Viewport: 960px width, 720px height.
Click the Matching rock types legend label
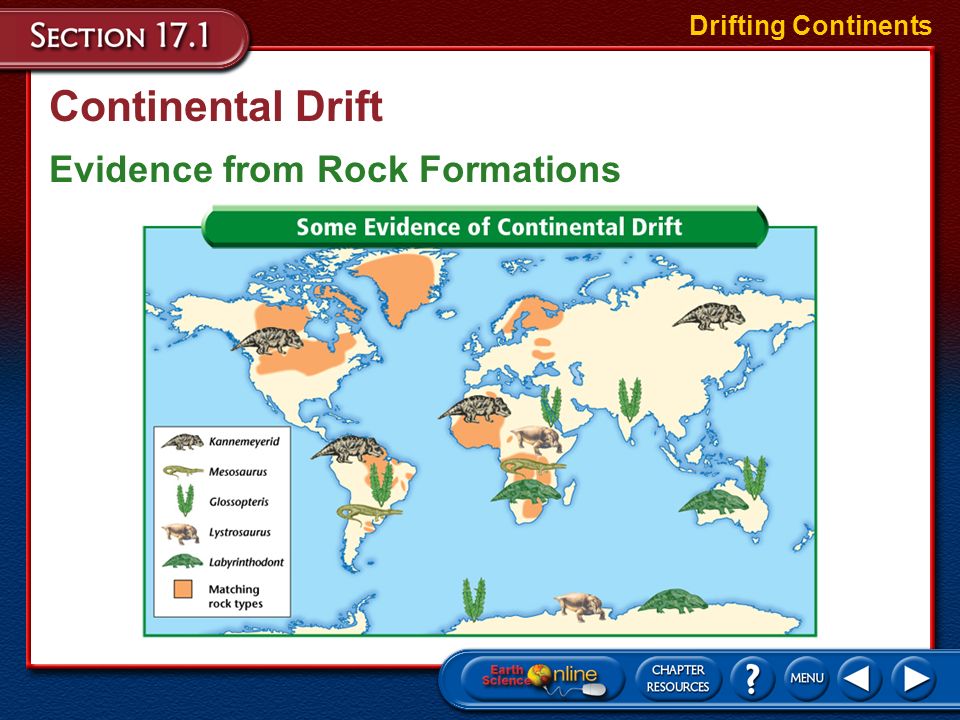pyautogui.click(x=236, y=596)
